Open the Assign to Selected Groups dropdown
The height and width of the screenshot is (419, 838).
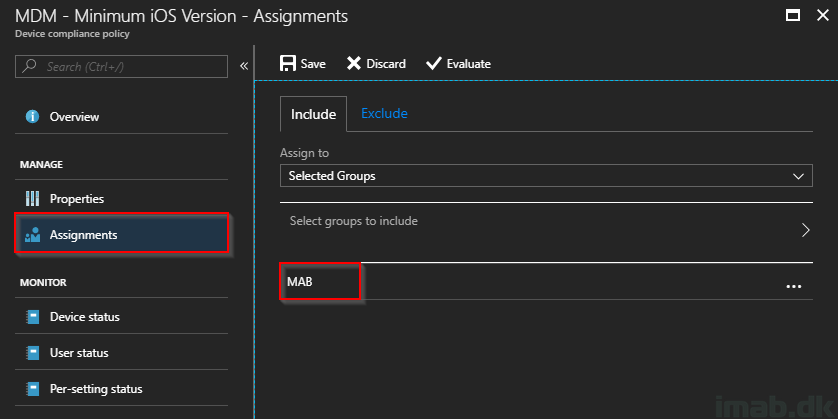coord(546,175)
